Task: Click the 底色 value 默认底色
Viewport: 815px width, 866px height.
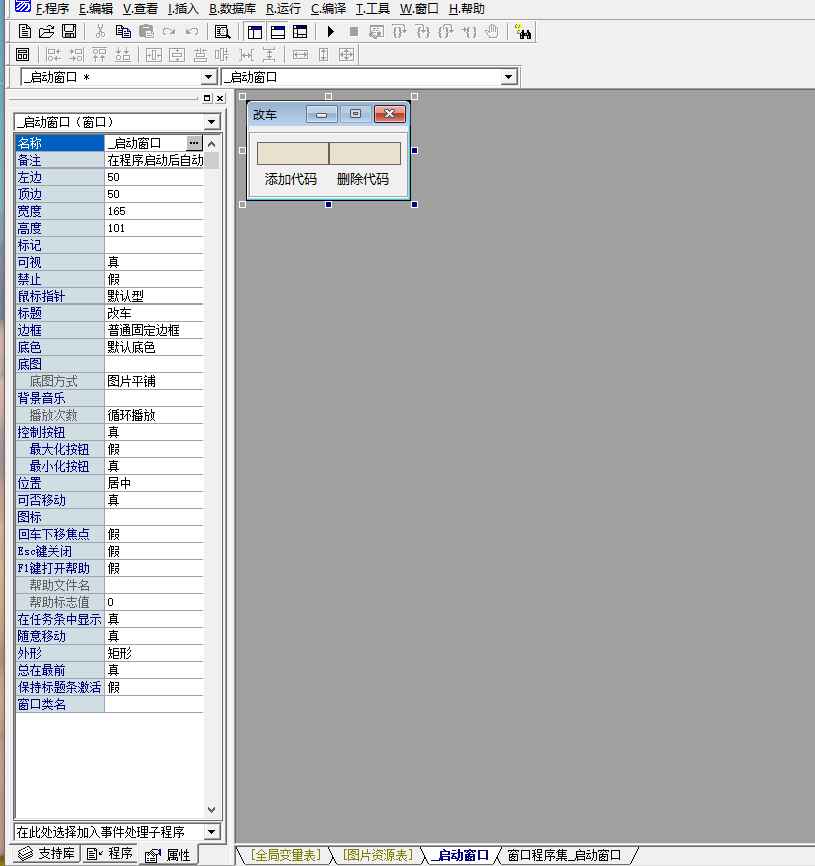Action: pyautogui.click(x=154, y=347)
